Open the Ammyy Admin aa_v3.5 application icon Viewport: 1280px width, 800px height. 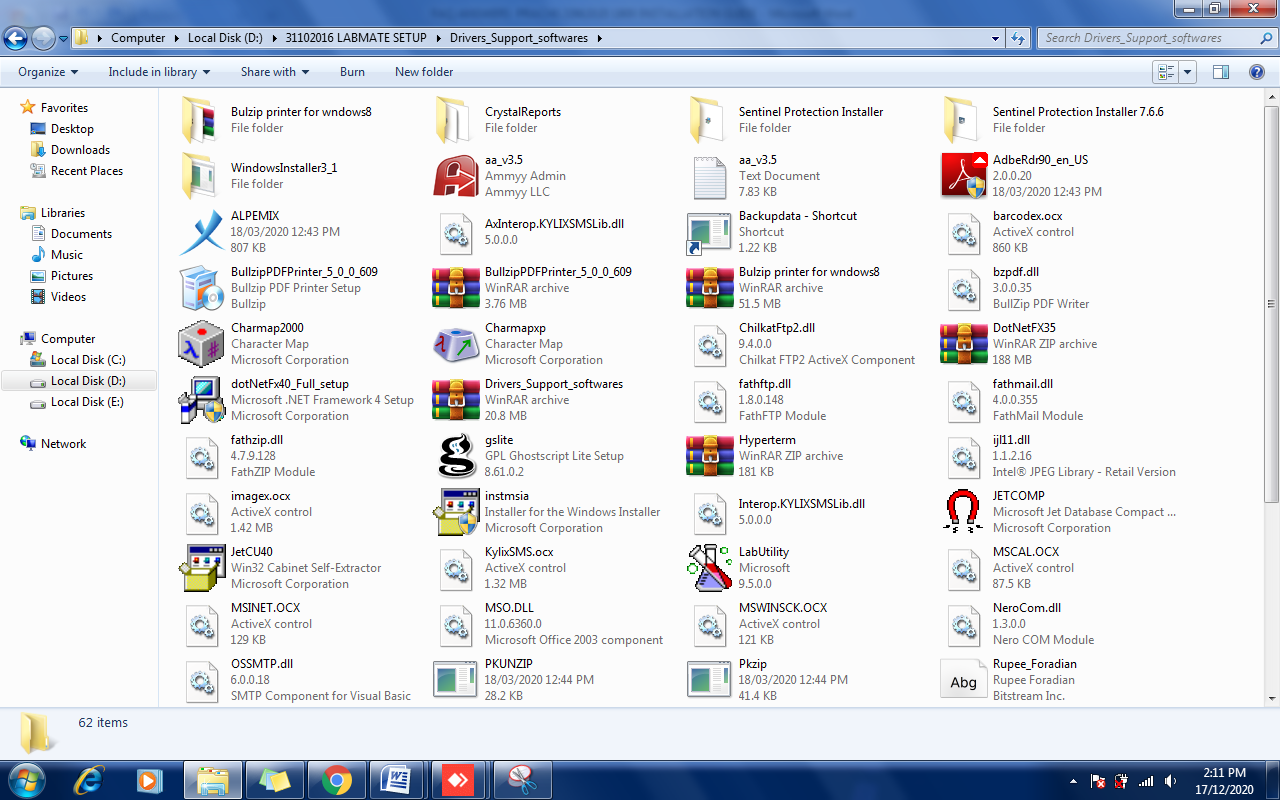pos(456,176)
